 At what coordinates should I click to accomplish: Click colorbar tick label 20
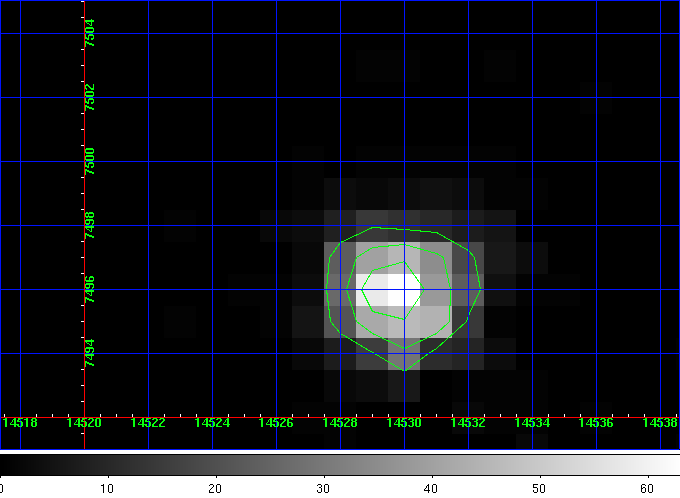click(215, 489)
